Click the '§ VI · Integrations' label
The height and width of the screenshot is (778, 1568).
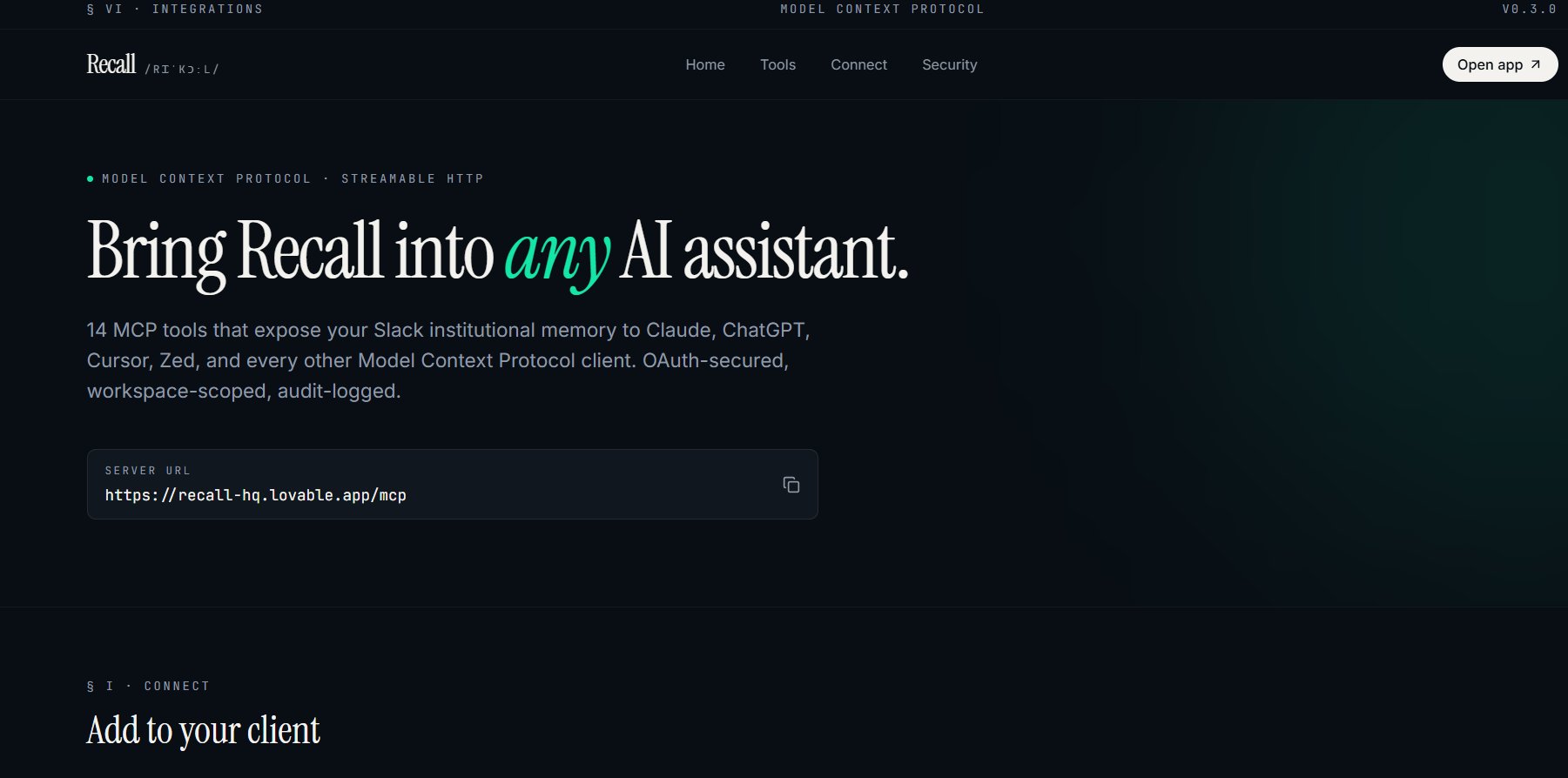175,9
